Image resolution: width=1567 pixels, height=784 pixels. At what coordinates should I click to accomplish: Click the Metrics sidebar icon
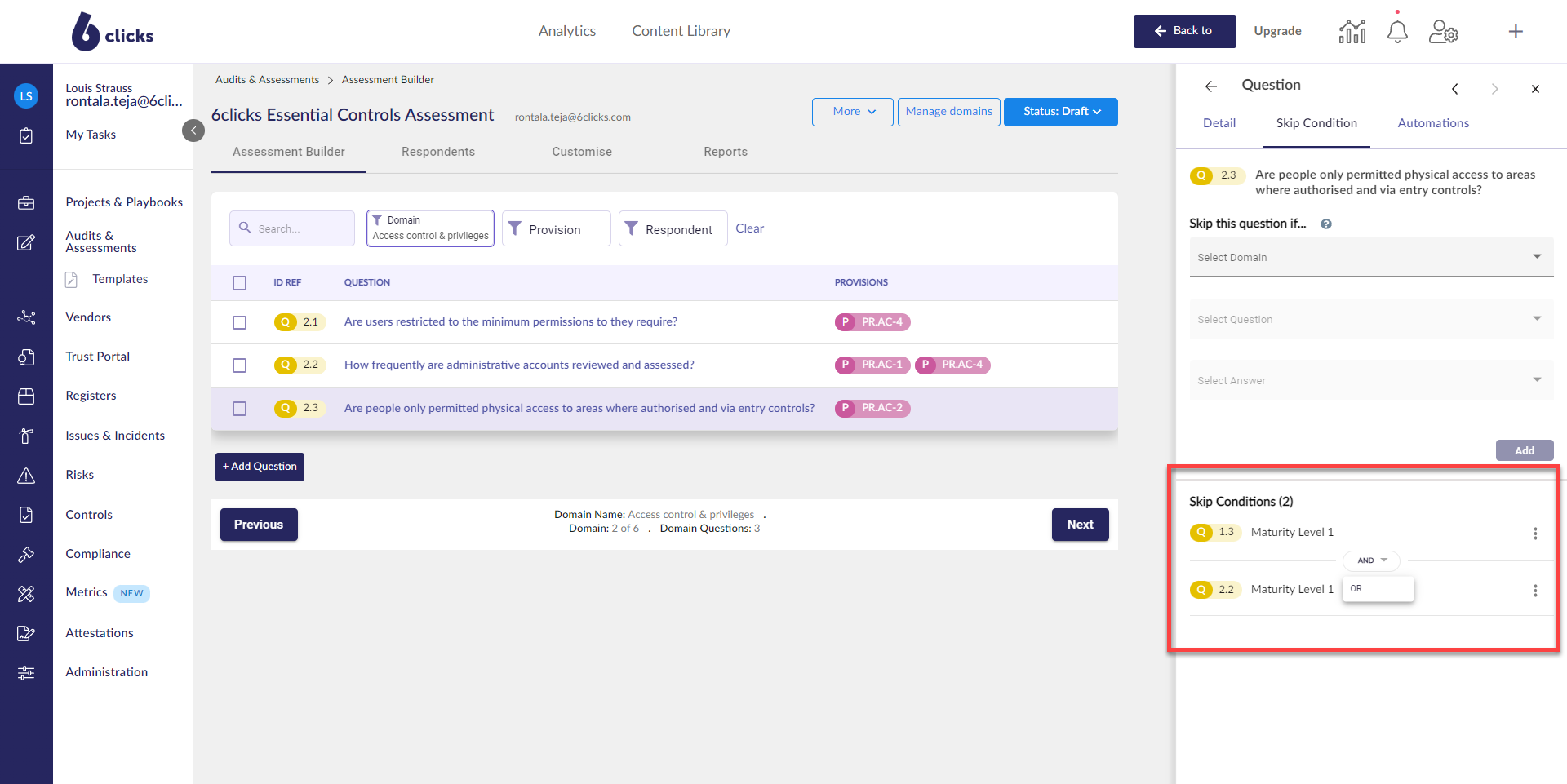coord(26,594)
